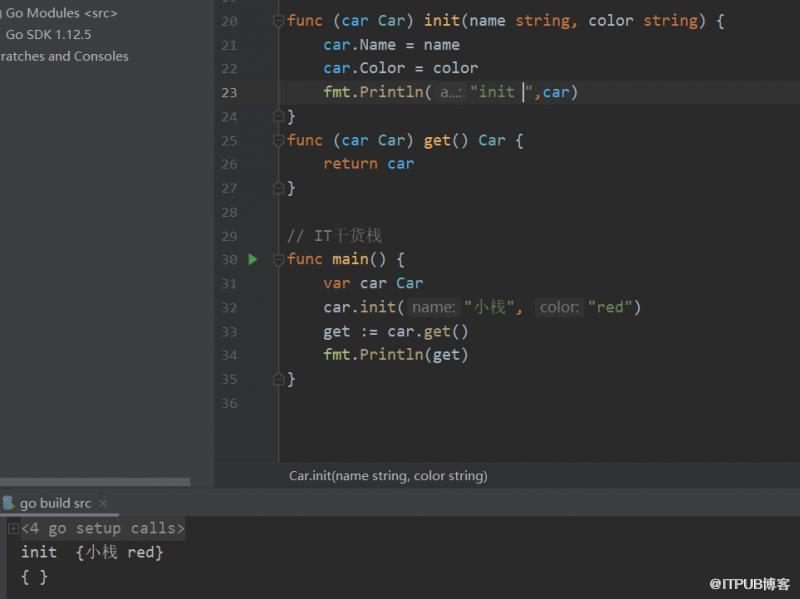Switch to the go build src tab
The image size is (800, 599).
pos(55,503)
